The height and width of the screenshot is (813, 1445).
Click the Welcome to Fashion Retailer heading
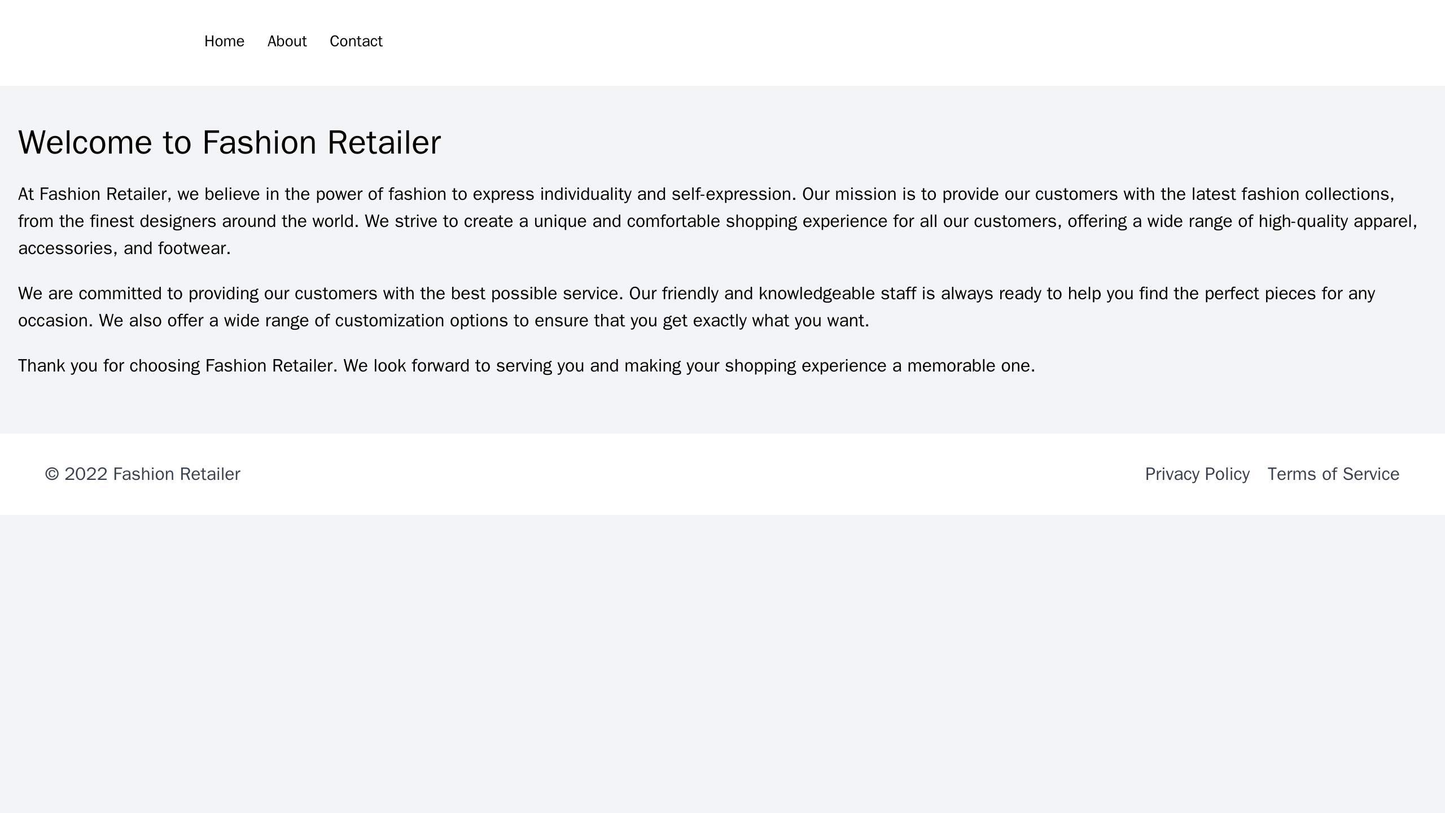pyautogui.click(x=229, y=142)
